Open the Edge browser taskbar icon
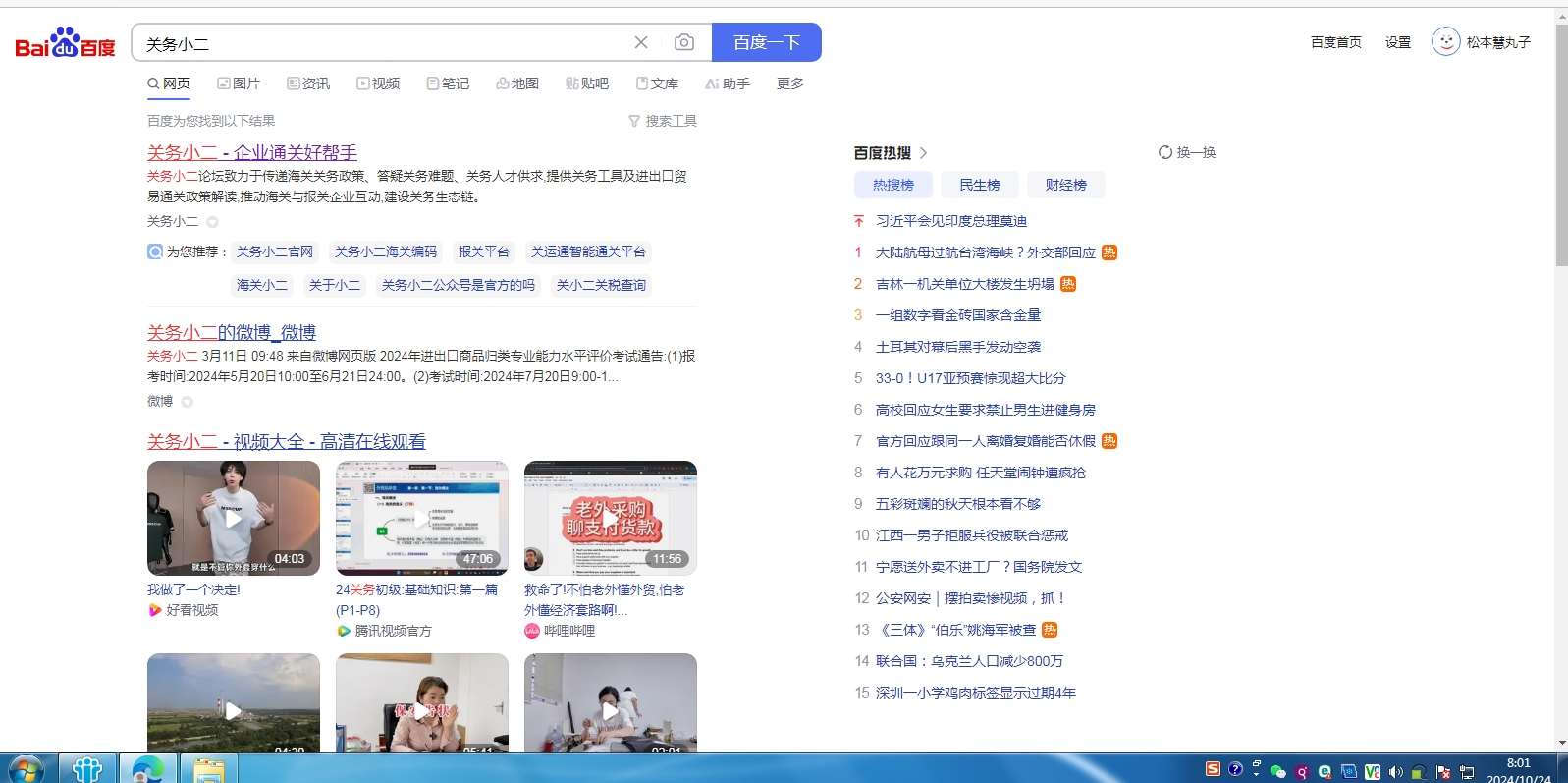Image resolution: width=1568 pixels, height=783 pixels. (x=148, y=769)
